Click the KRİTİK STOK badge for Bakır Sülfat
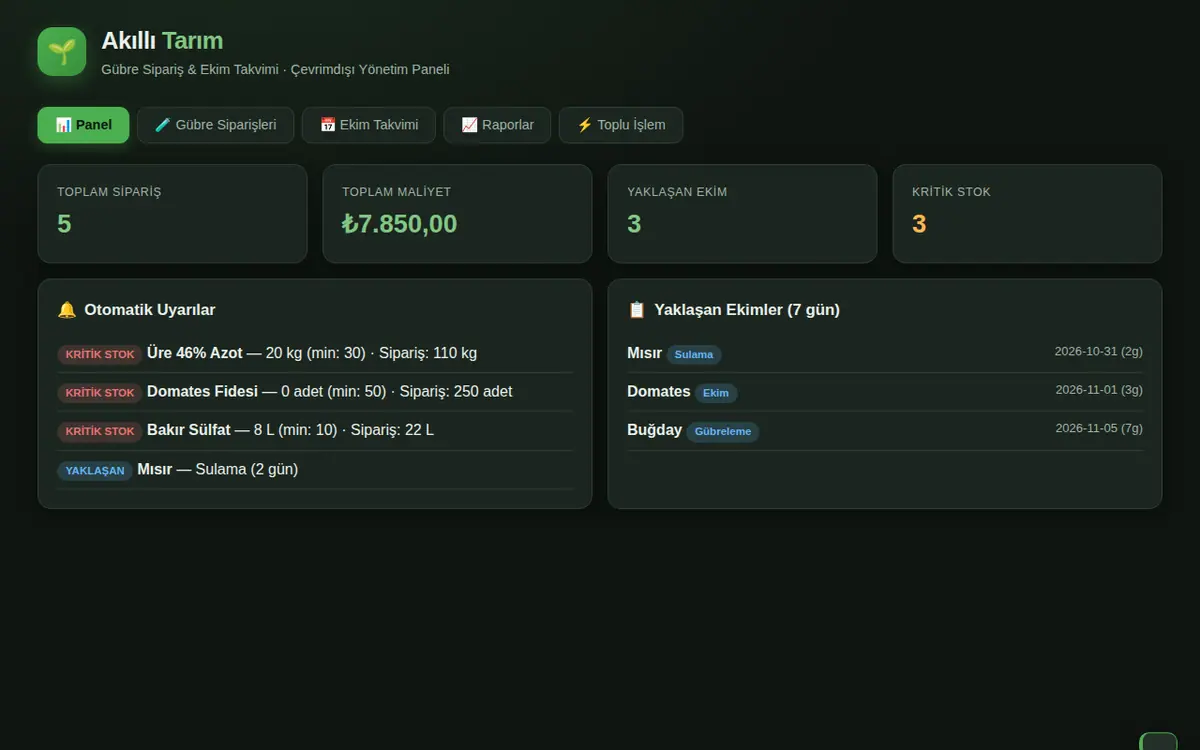The height and width of the screenshot is (750, 1200). pyautogui.click(x=100, y=431)
